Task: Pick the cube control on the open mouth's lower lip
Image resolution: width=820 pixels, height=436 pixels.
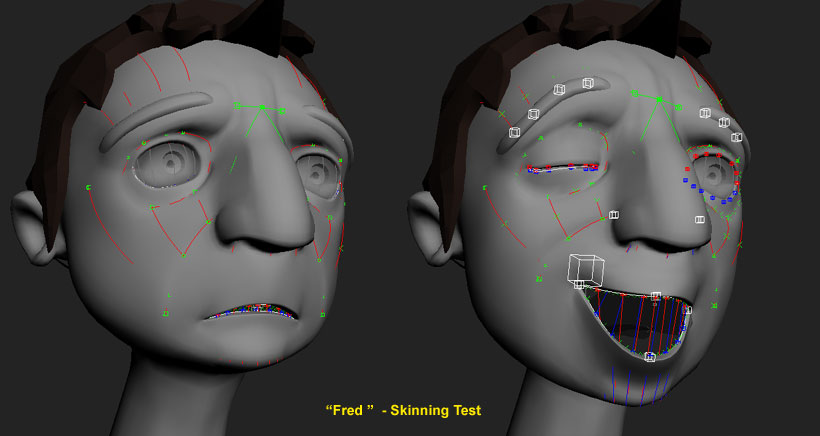Action: 650,357
